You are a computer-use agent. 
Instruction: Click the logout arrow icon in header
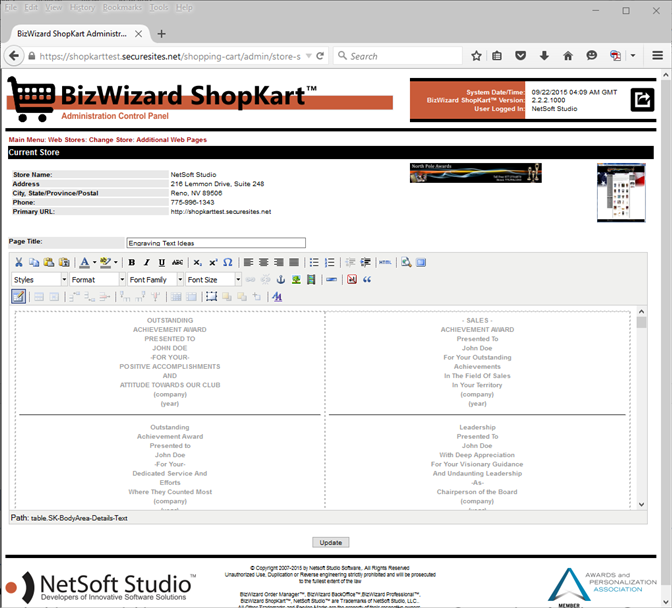pos(642,100)
